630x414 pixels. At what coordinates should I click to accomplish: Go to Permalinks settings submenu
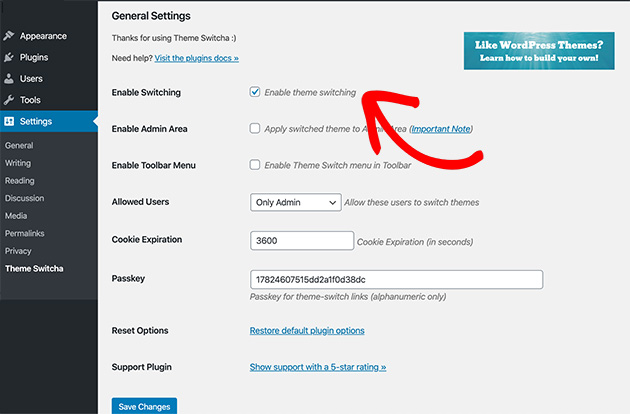25,234
